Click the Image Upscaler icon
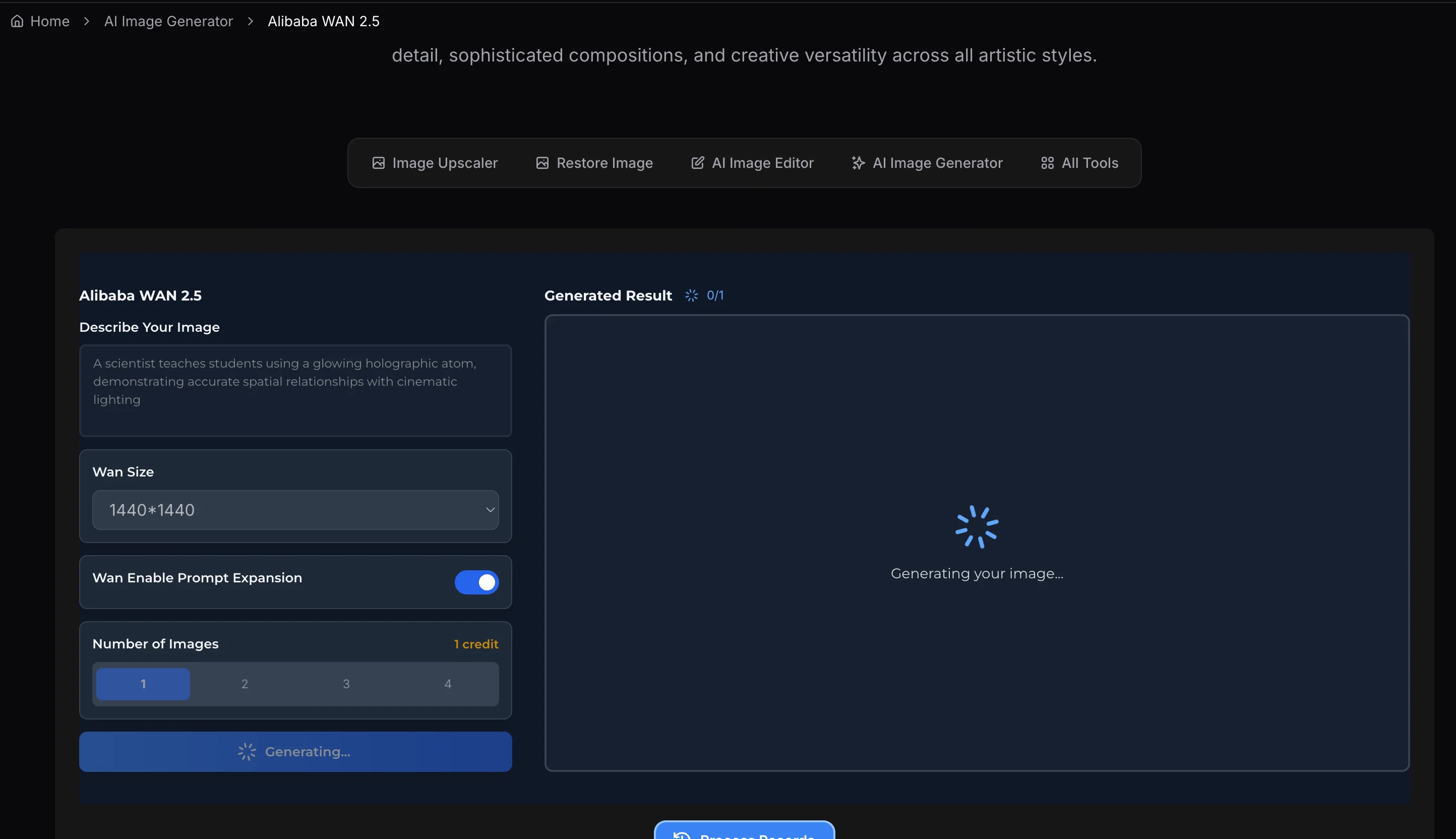The image size is (1456, 839). pyautogui.click(x=379, y=162)
